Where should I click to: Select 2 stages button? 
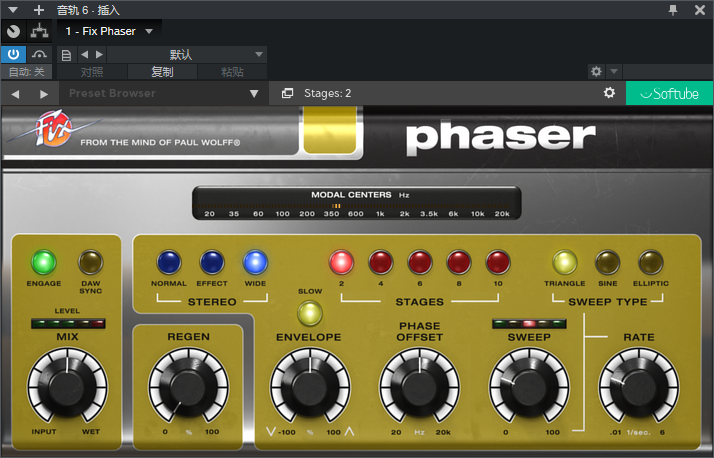tap(342, 263)
